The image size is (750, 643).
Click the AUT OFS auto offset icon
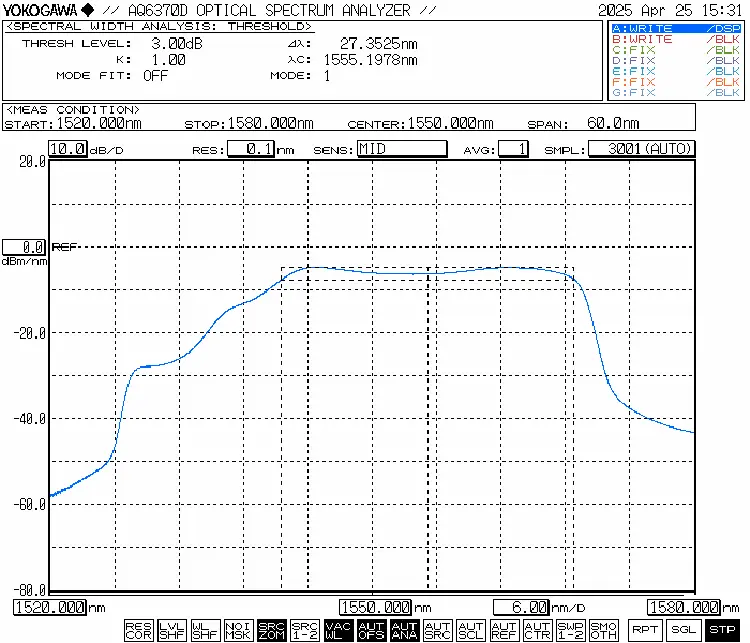tap(371, 630)
